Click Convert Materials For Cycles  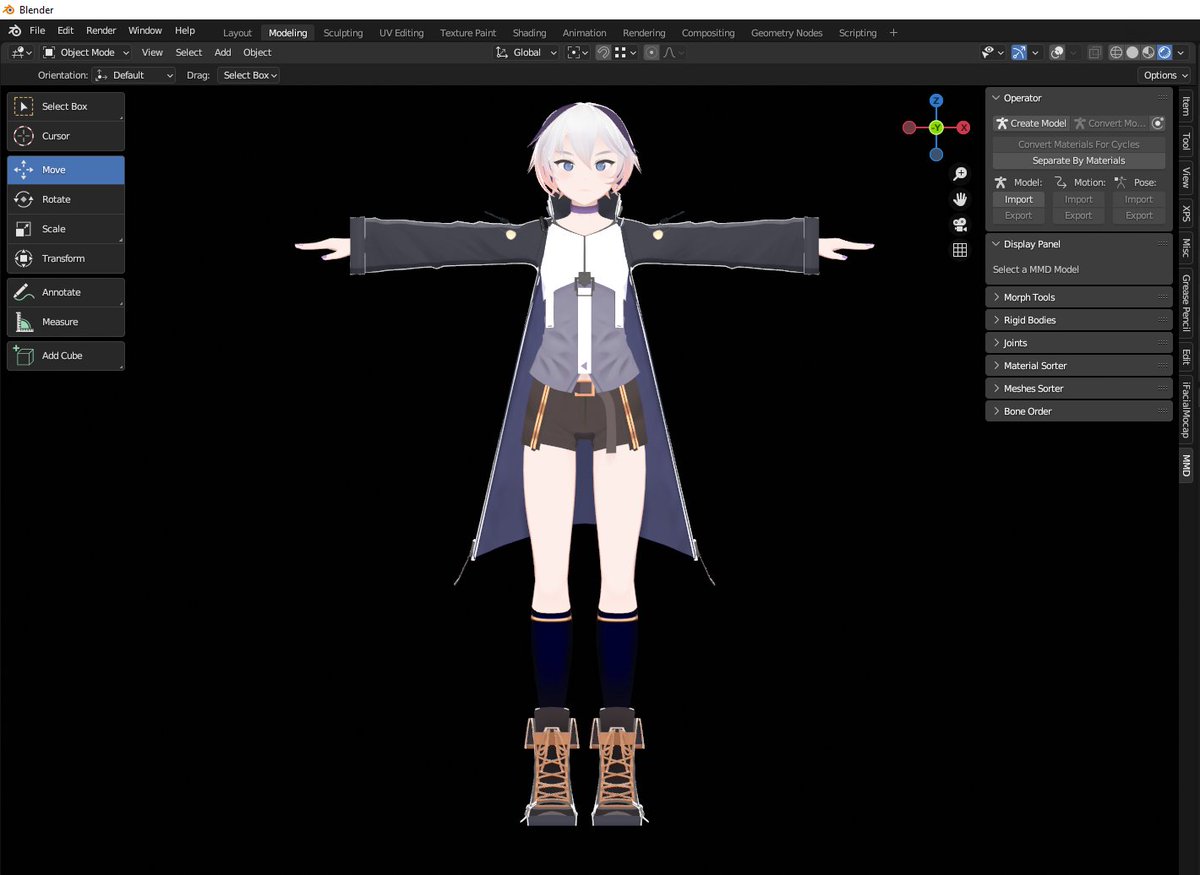(1078, 145)
